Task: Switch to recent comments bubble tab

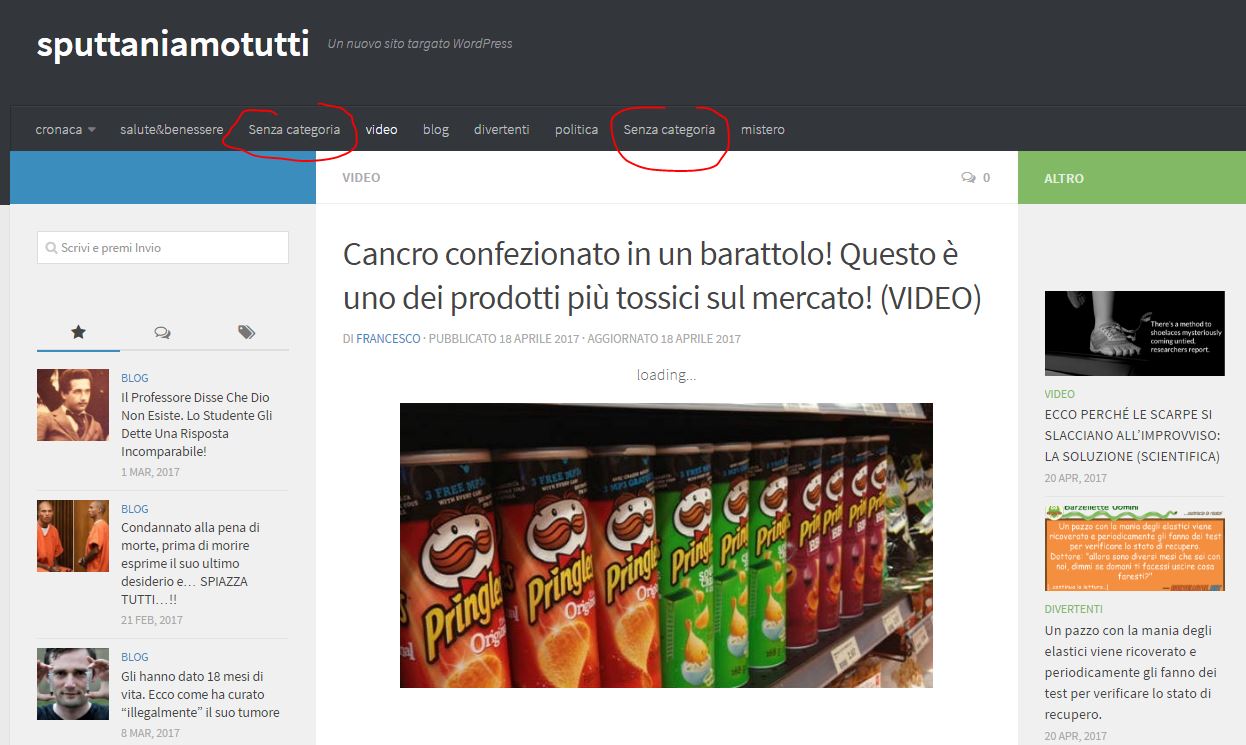Action: (x=162, y=333)
